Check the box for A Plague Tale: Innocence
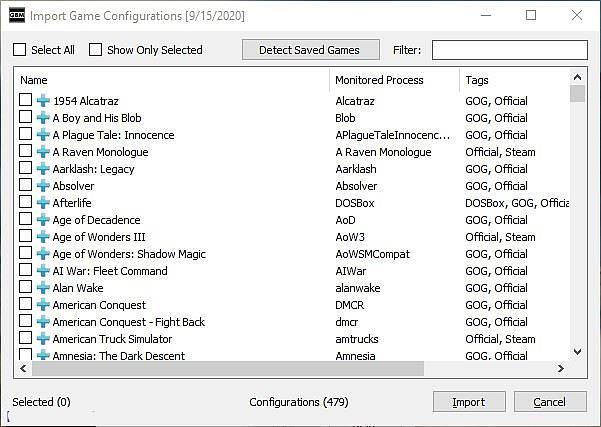Screen dimensions: 601x427 click(x=25, y=134)
